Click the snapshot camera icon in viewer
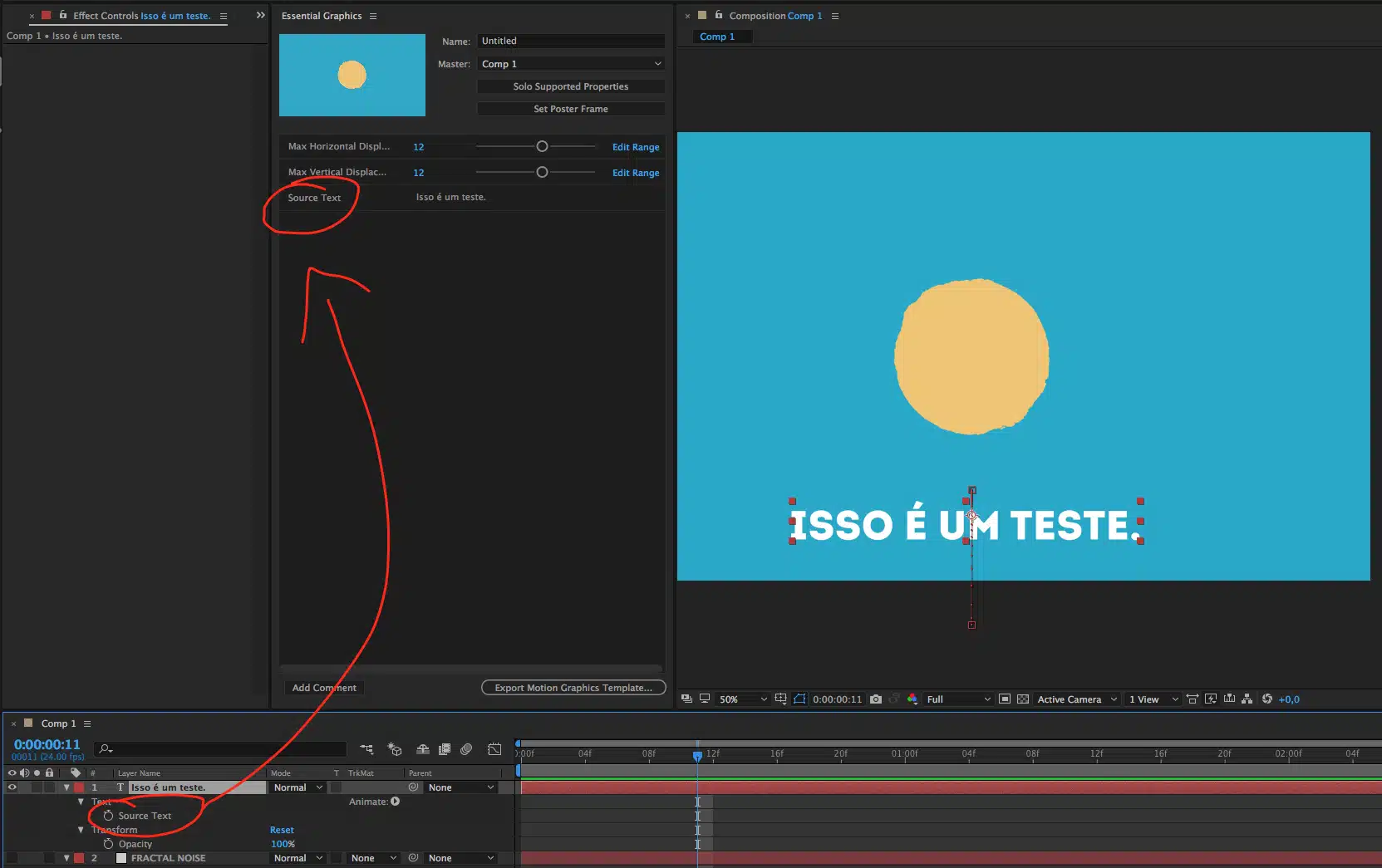 coord(876,699)
